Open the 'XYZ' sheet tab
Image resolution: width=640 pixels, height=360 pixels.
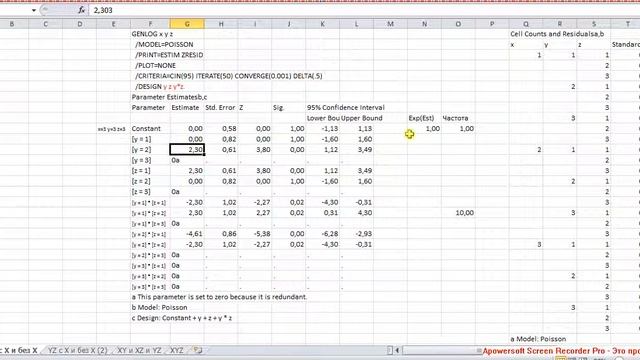pyautogui.click(x=176, y=350)
